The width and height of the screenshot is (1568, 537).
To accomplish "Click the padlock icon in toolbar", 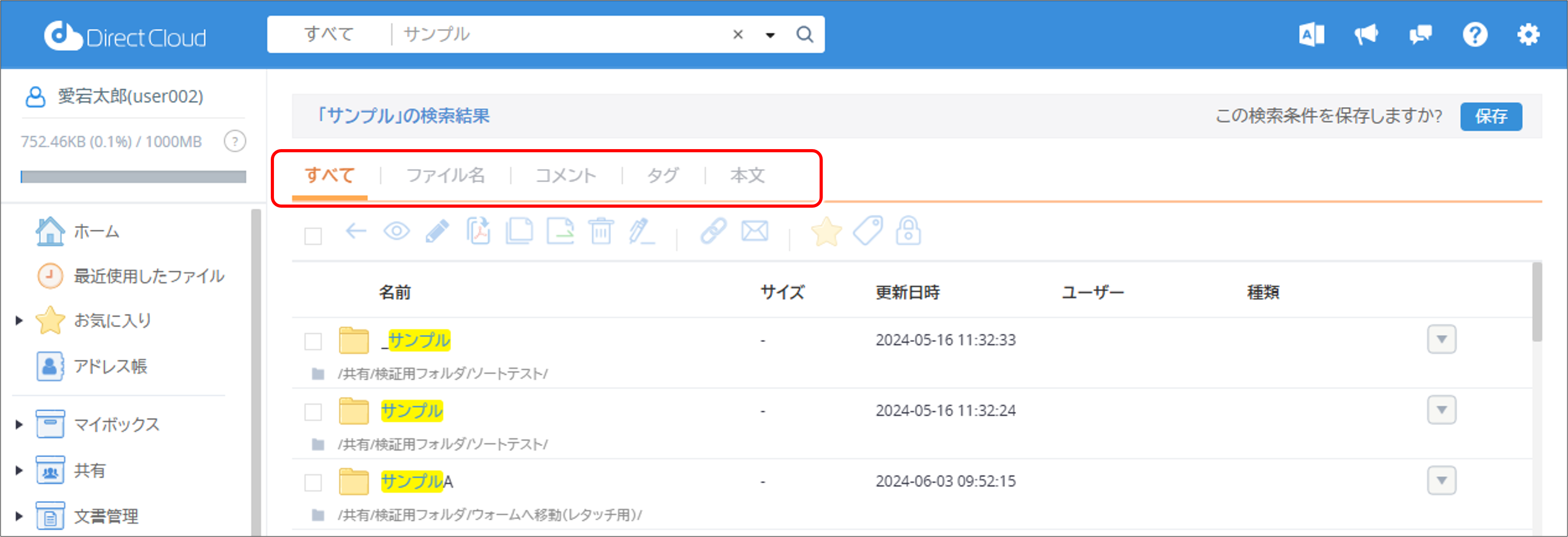I will [908, 232].
